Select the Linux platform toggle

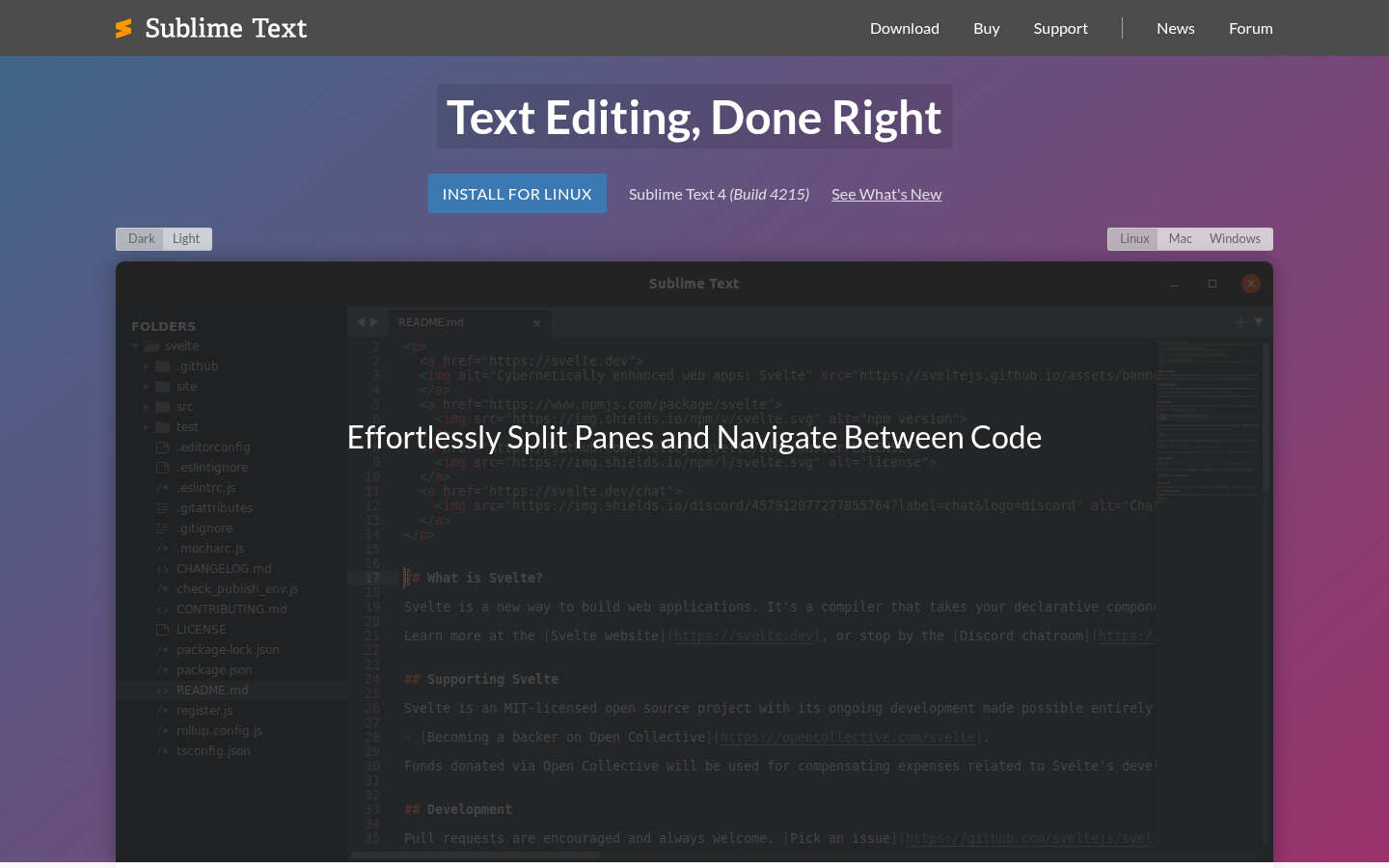pyautogui.click(x=1134, y=239)
